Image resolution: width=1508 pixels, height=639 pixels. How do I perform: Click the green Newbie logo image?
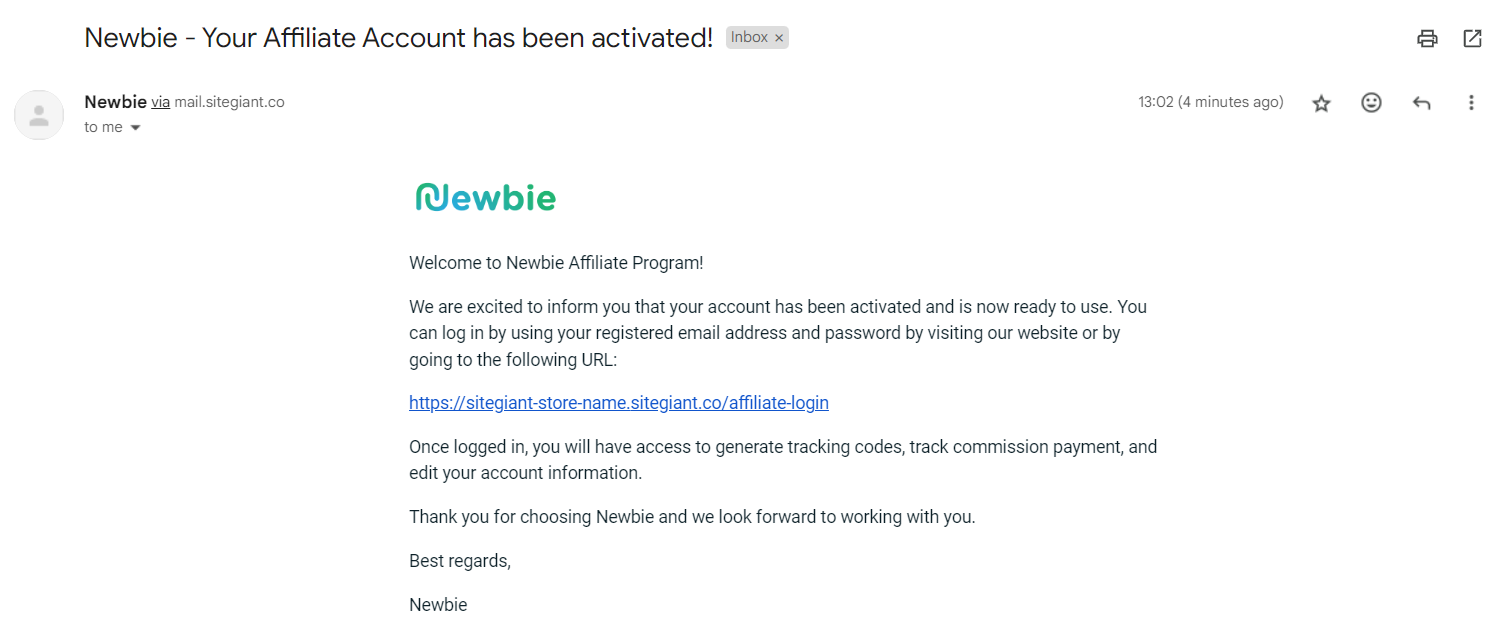pos(486,198)
